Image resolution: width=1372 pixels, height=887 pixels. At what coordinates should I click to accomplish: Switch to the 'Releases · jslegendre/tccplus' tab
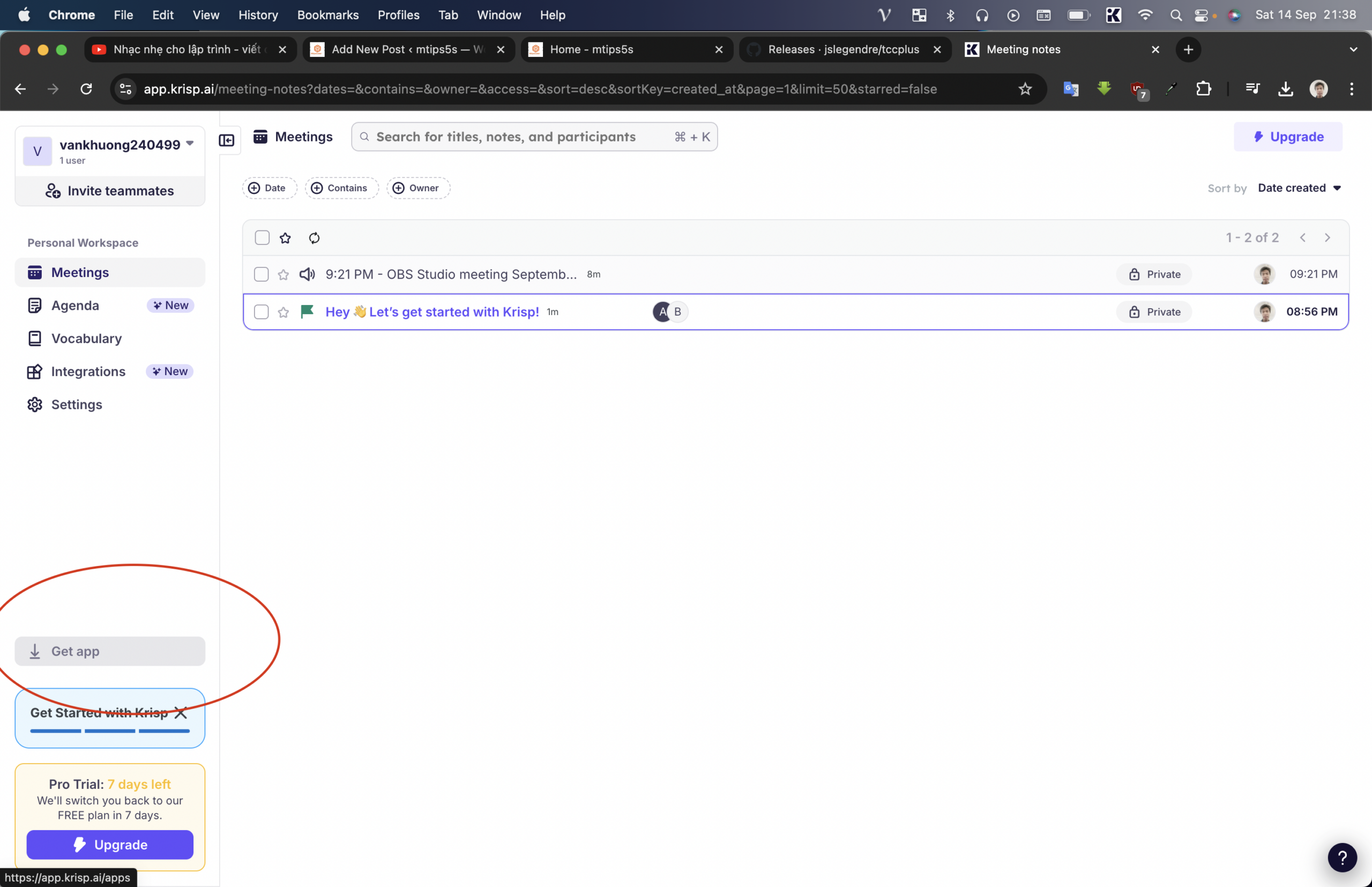pos(845,49)
